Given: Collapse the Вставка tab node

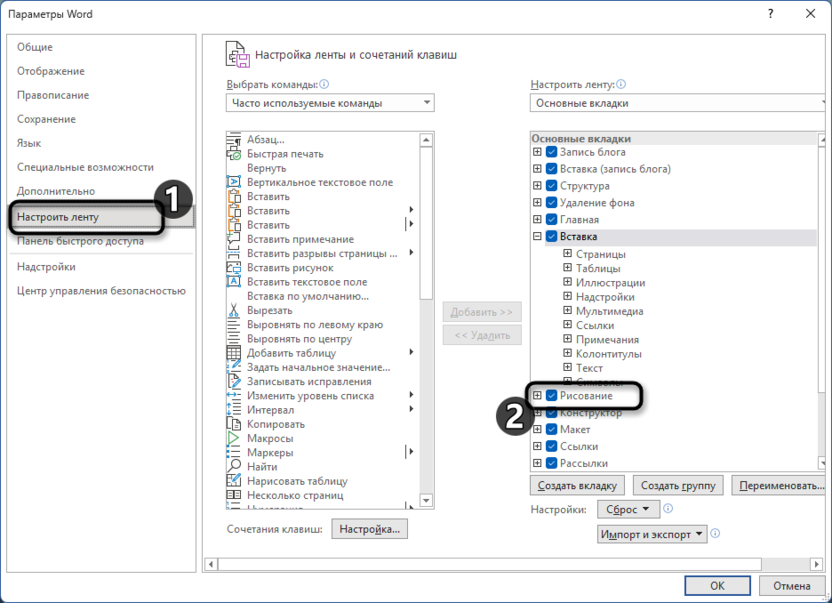Looking at the screenshot, I should click(537, 236).
